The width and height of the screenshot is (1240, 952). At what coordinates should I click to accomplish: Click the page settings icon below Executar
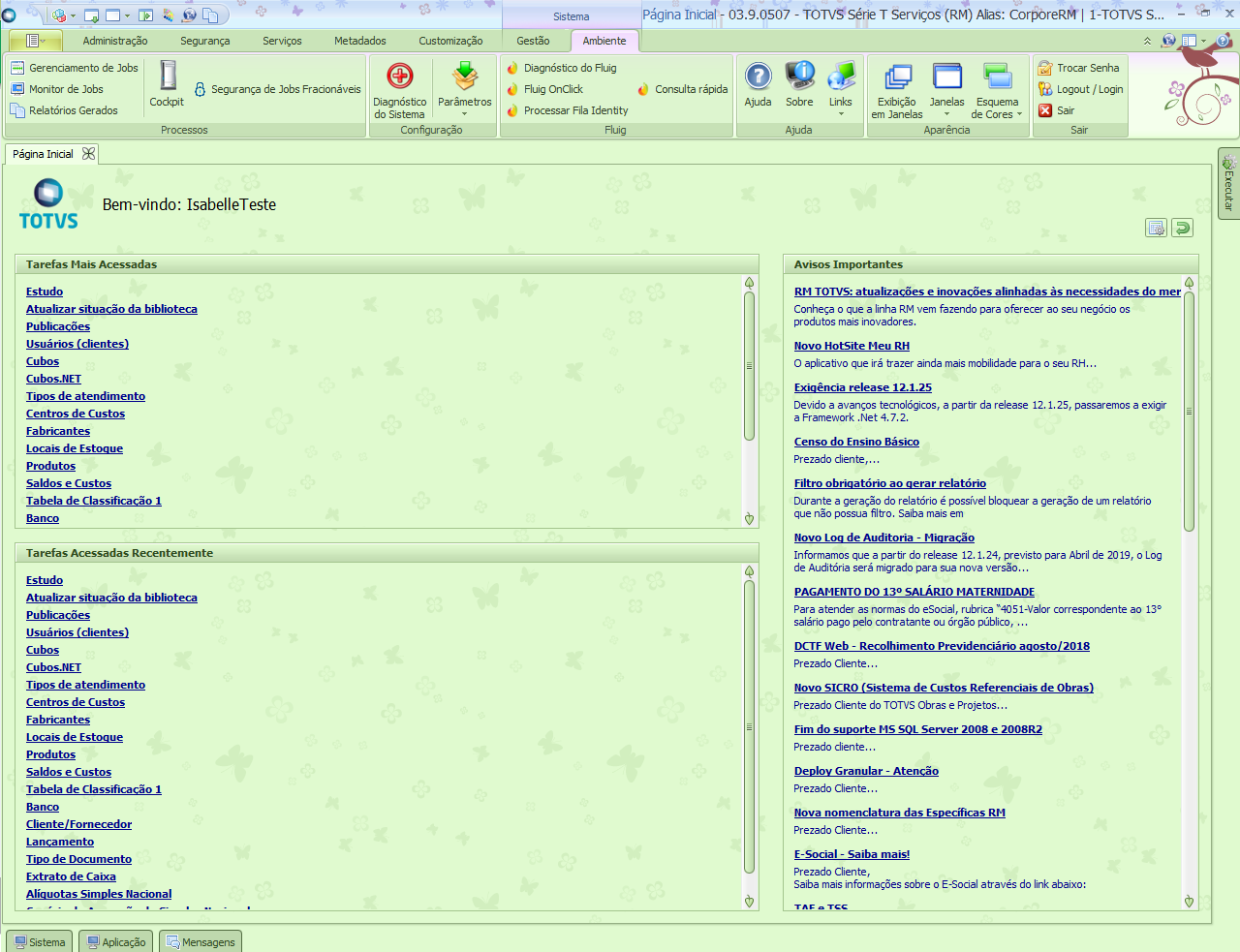(1156, 228)
